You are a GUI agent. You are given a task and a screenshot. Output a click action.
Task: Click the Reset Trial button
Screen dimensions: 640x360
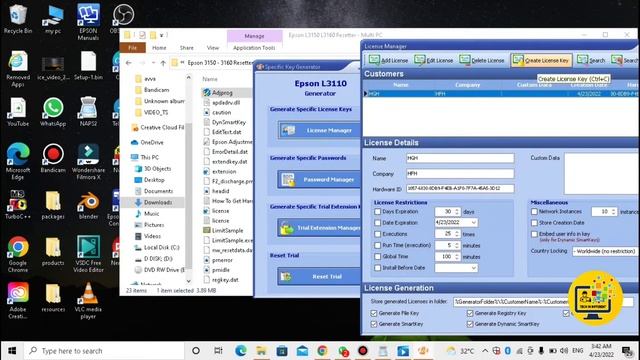click(320, 276)
